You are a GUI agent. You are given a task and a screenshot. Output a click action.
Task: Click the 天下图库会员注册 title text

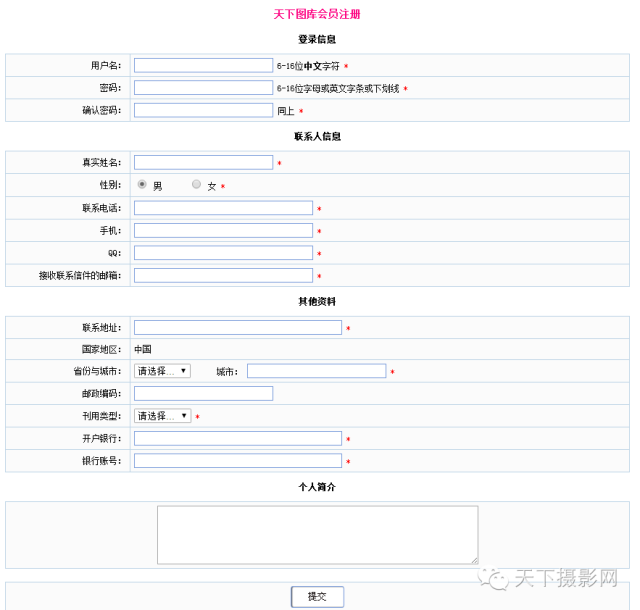tap(317, 14)
